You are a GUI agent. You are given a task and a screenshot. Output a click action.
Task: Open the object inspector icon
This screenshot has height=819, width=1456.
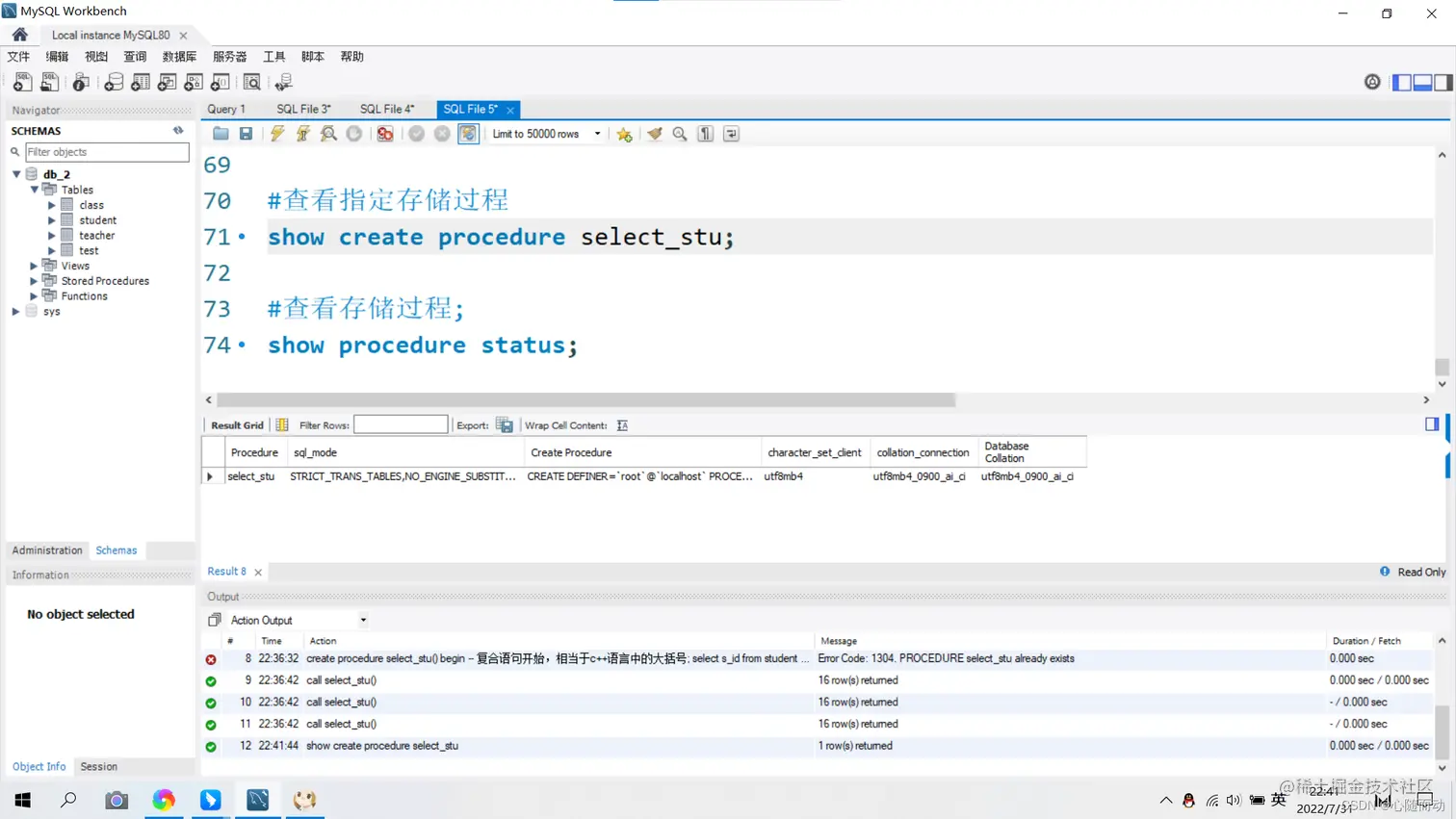pos(81,83)
